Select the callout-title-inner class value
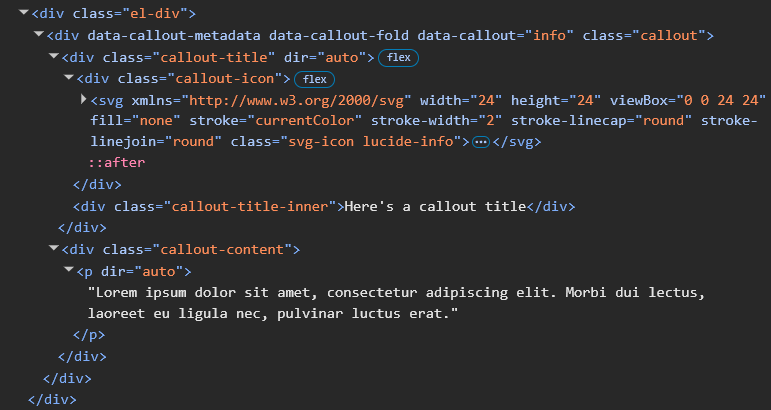Screen dimensions: 771x410 click(250, 207)
